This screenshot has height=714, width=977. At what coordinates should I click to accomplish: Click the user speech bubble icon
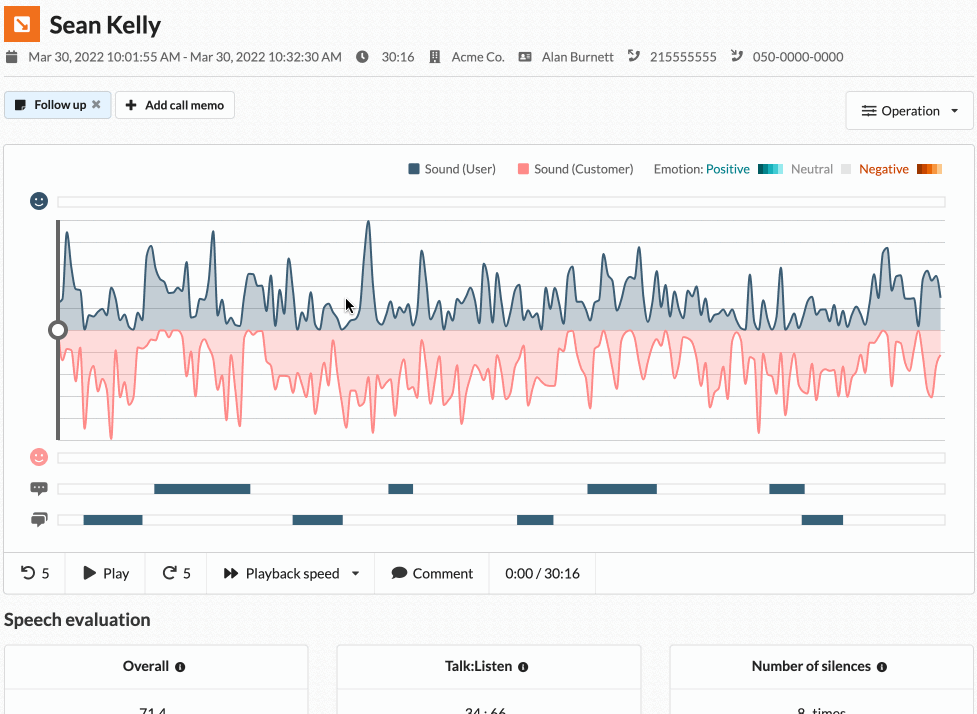[x=39, y=489]
